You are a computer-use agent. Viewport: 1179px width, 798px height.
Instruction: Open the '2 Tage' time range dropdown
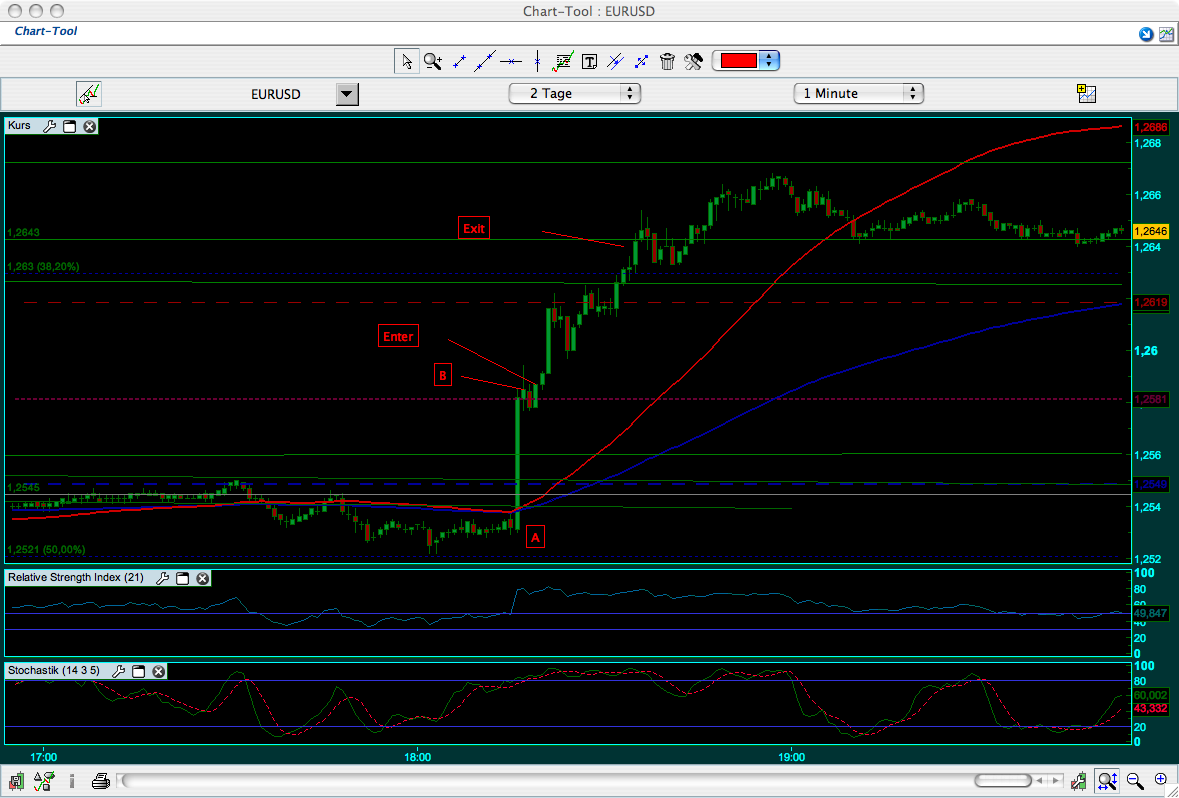575,93
